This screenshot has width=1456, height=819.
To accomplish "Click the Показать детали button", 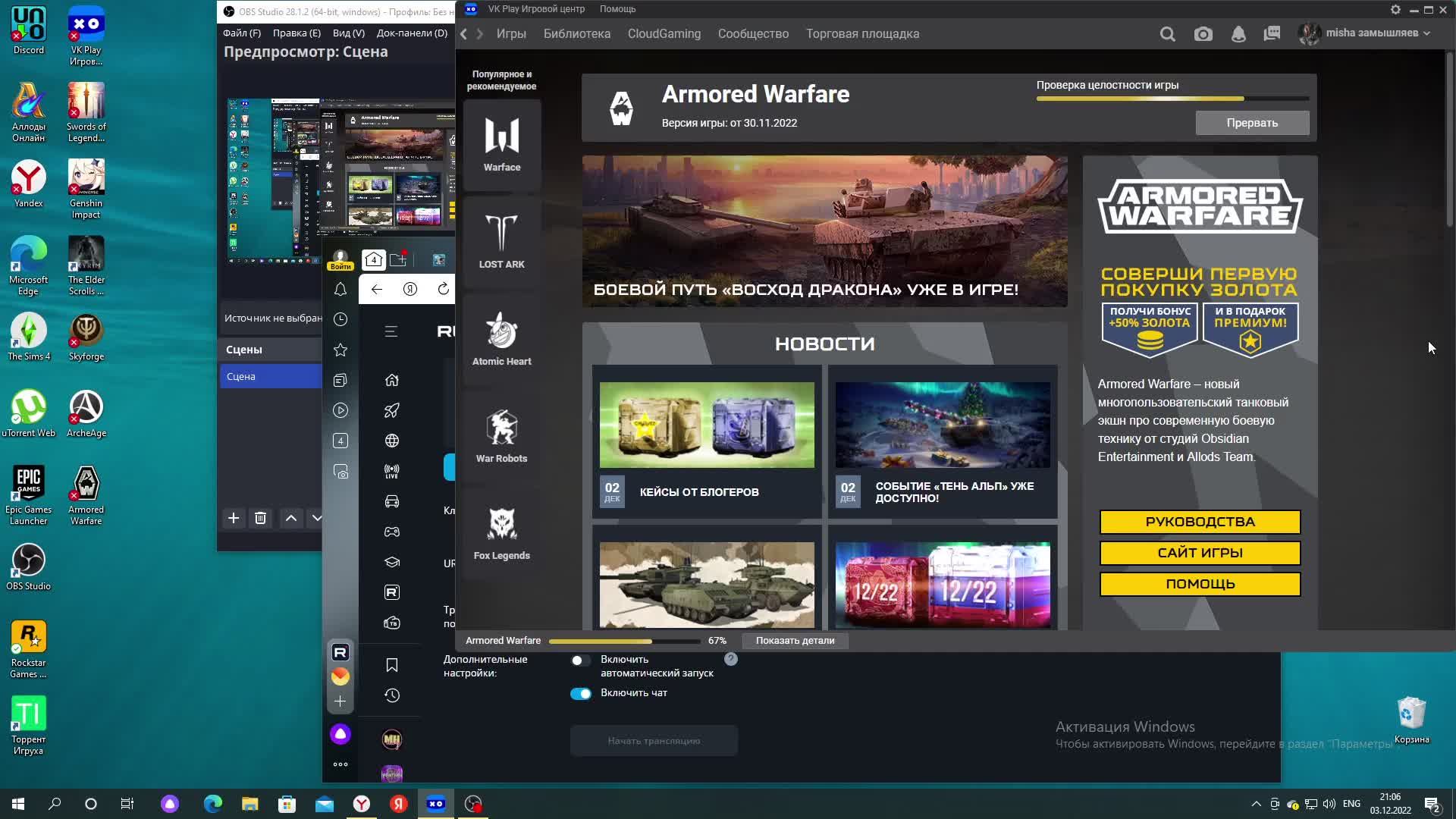I will coord(795,641).
